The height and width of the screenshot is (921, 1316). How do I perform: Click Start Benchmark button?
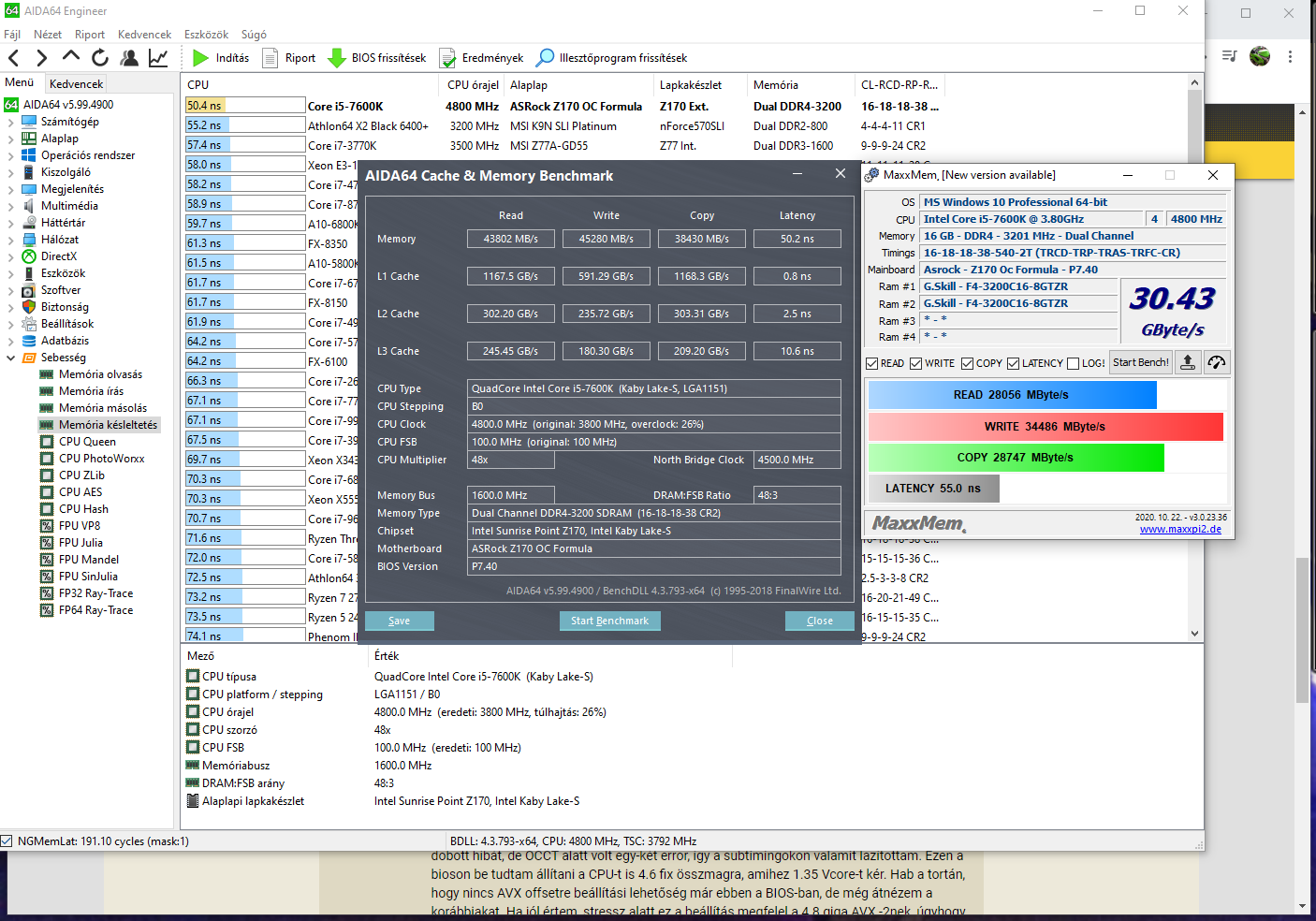610,621
